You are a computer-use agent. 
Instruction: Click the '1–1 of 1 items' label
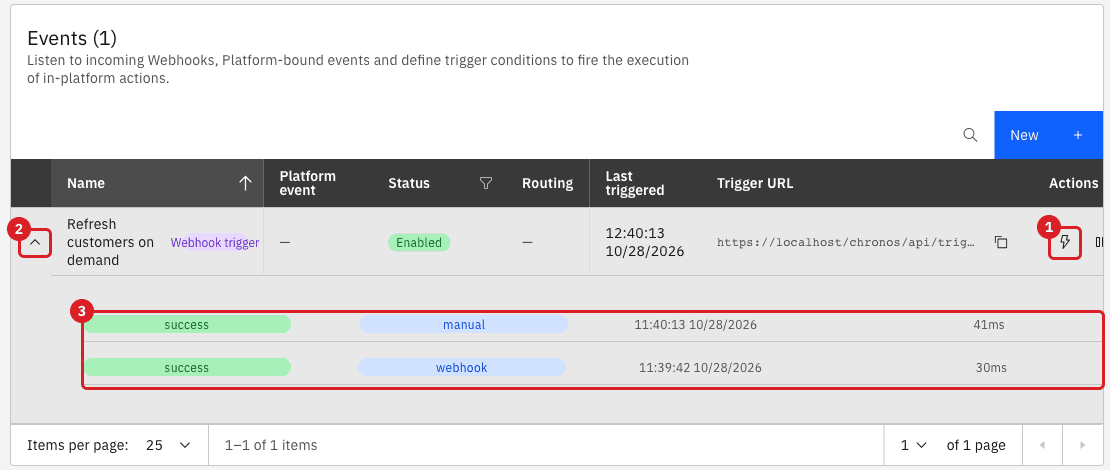point(271,445)
